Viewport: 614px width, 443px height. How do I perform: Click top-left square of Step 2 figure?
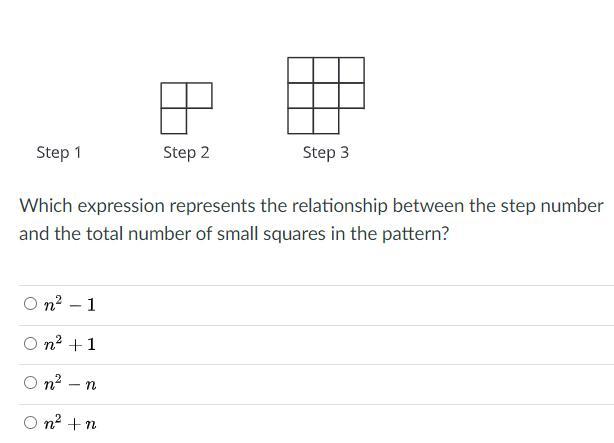point(173,96)
